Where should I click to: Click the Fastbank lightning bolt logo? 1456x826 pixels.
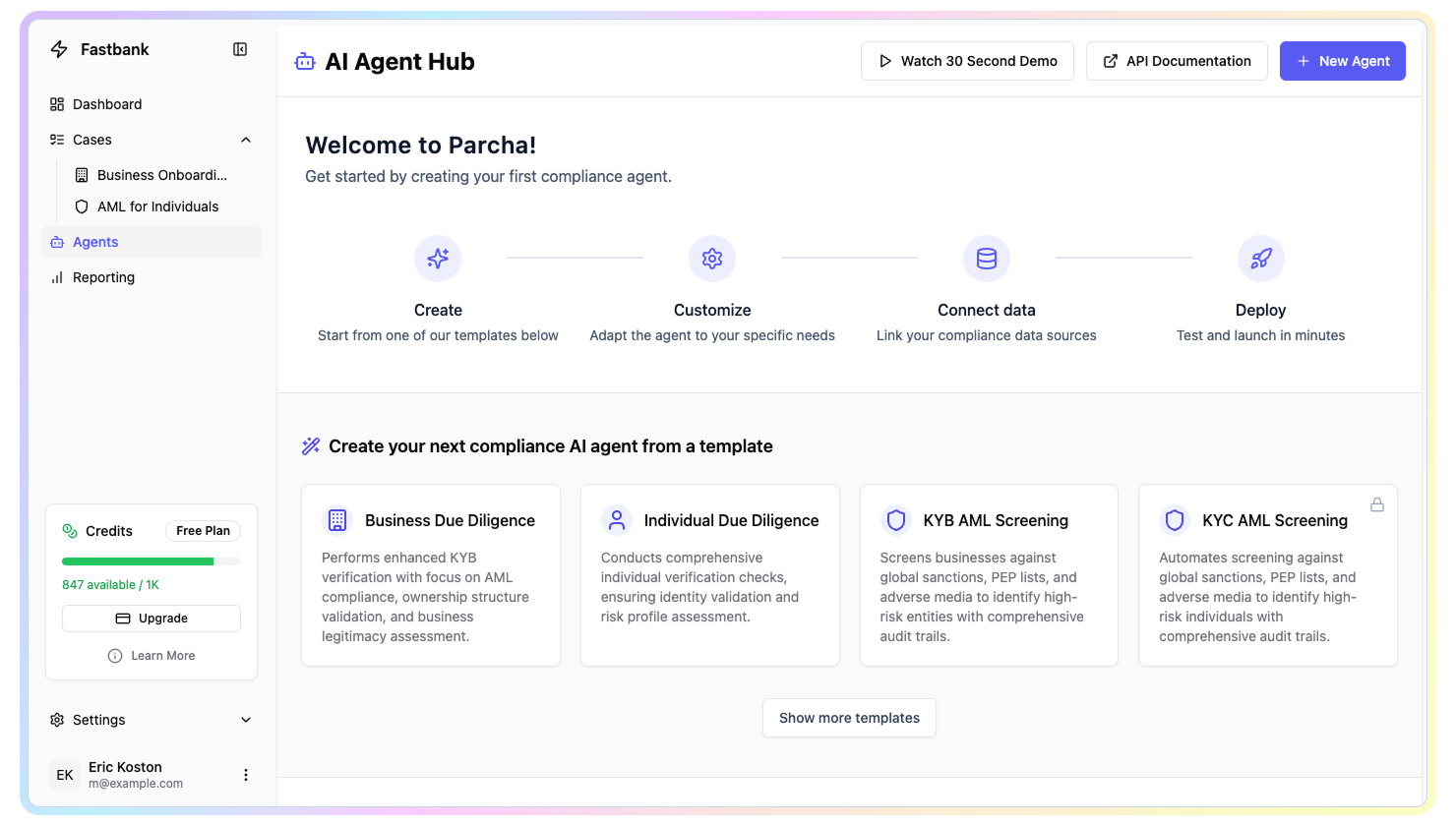pos(59,49)
